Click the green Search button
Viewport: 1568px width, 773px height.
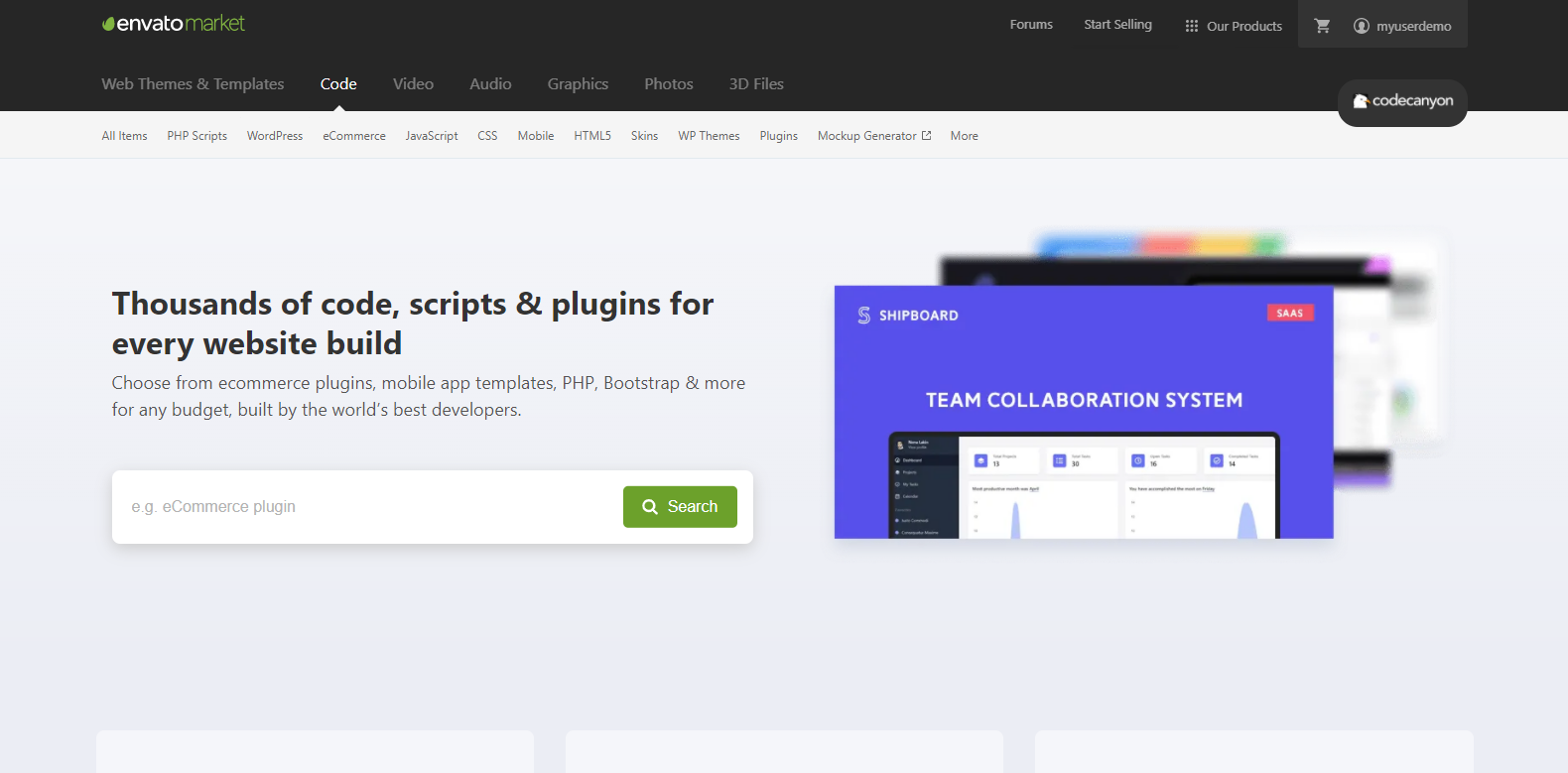tap(680, 507)
